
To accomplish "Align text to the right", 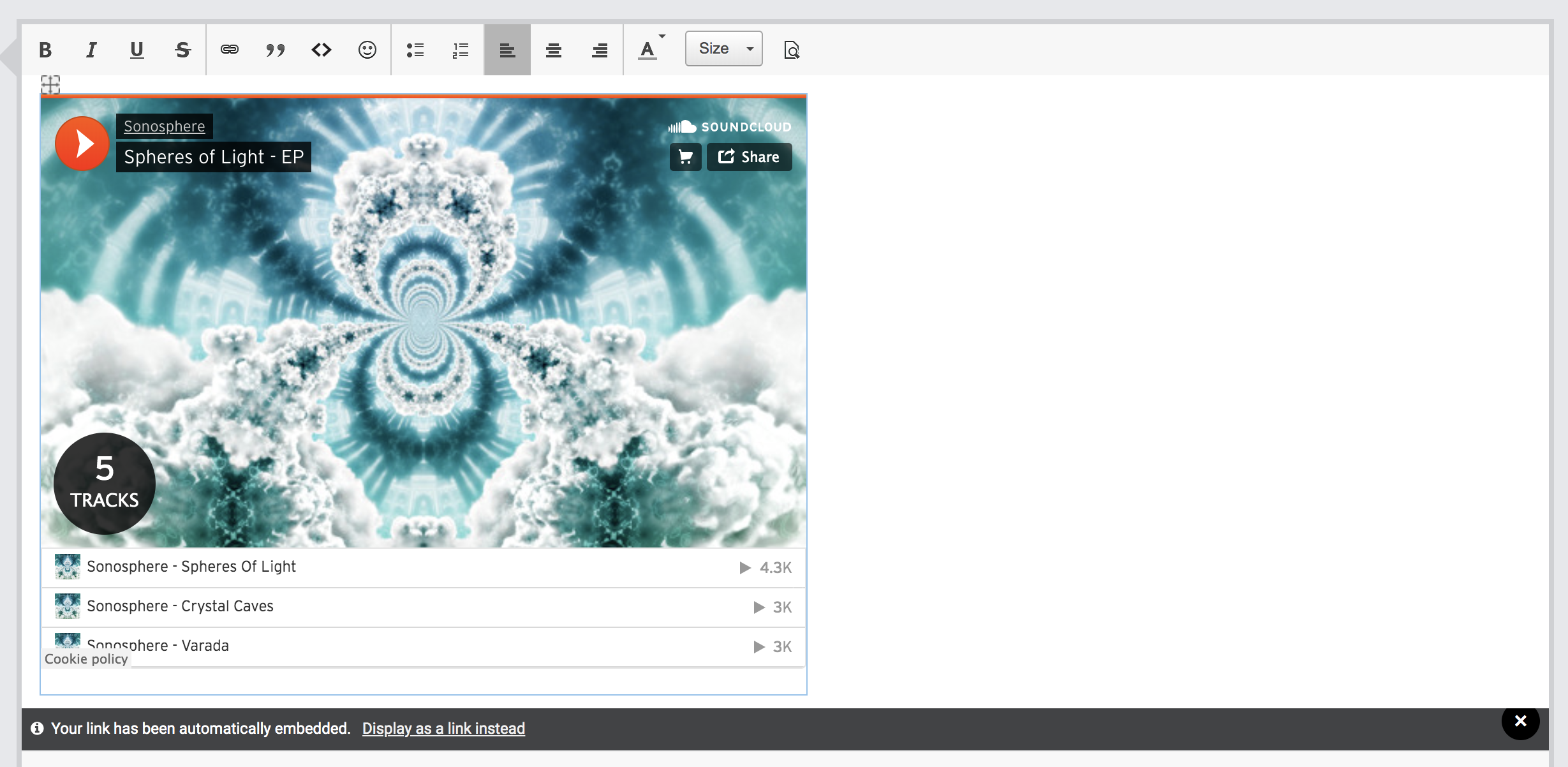I will coord(600,50).
